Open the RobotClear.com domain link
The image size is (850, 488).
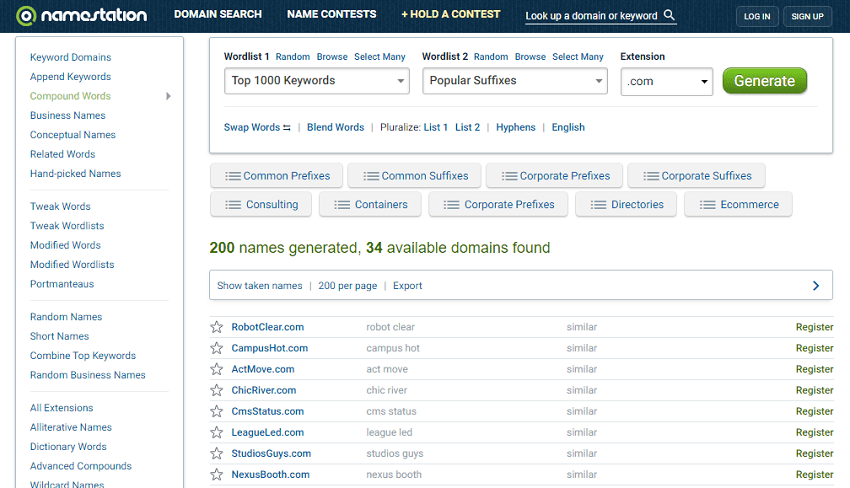click(x=268, y=327)
